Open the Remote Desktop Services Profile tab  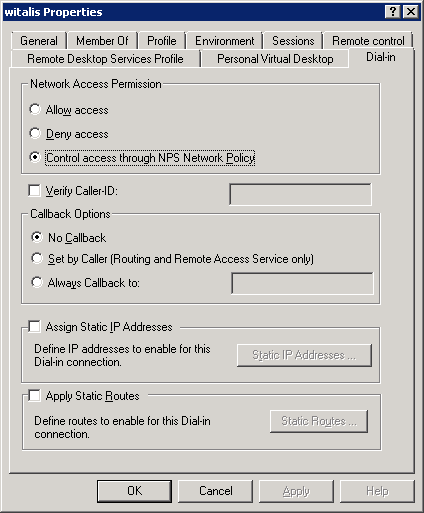click(105, 59)
